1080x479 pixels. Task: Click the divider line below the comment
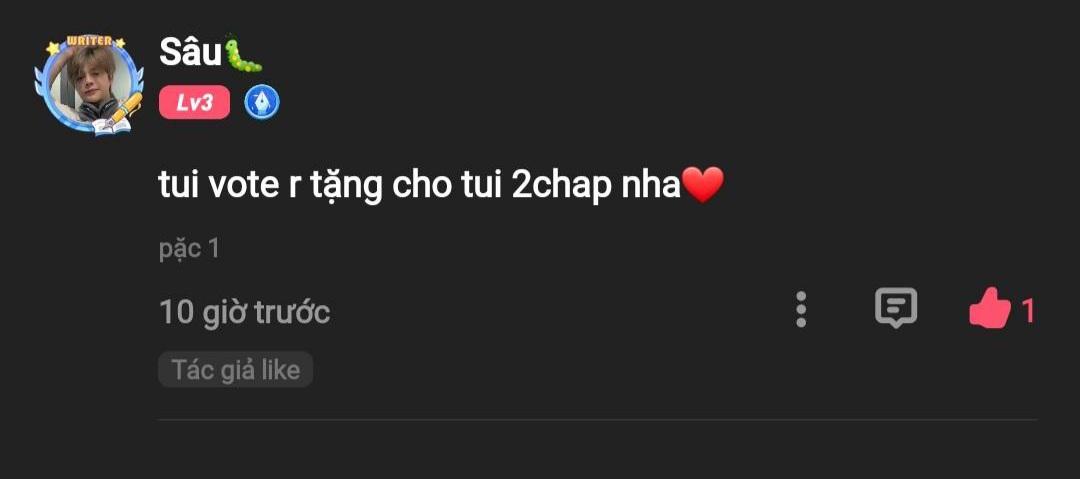click(x=597, y=420)
